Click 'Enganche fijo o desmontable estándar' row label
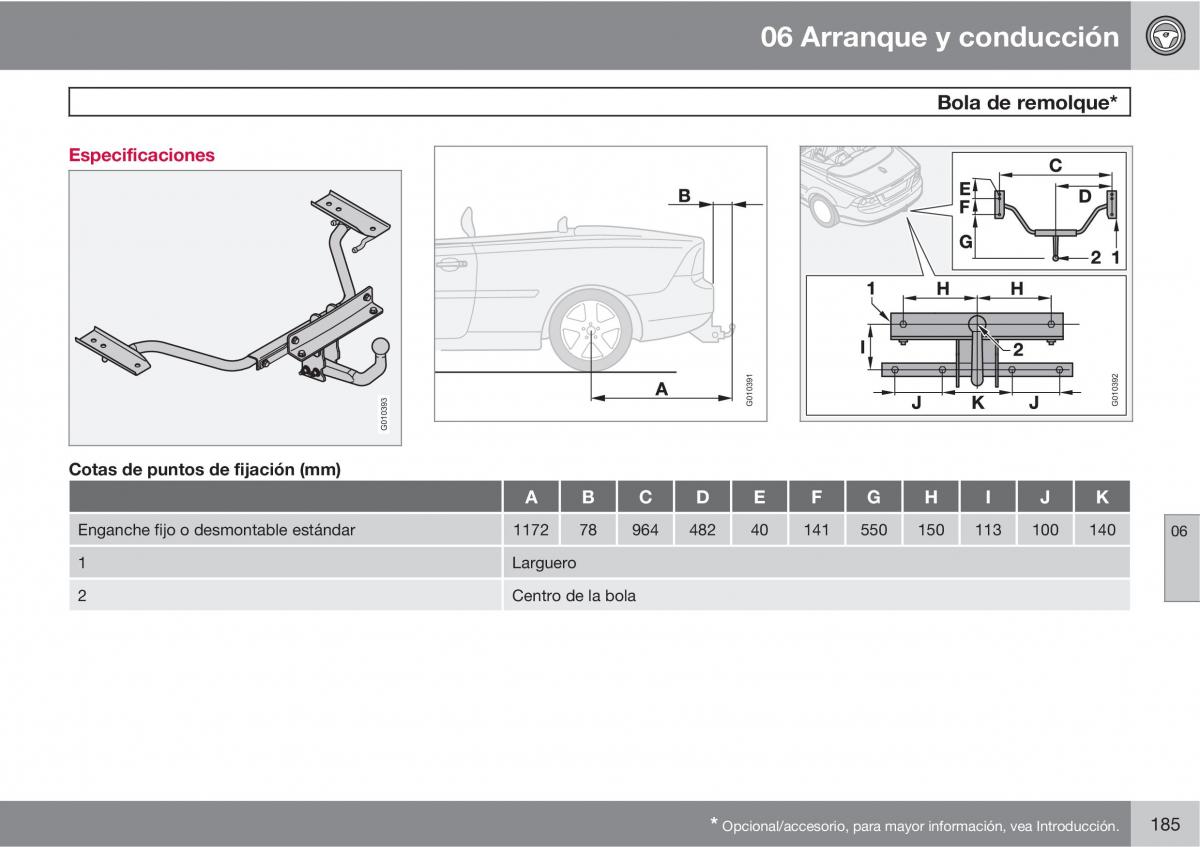Screen dimensions: 1200x847 216,530
